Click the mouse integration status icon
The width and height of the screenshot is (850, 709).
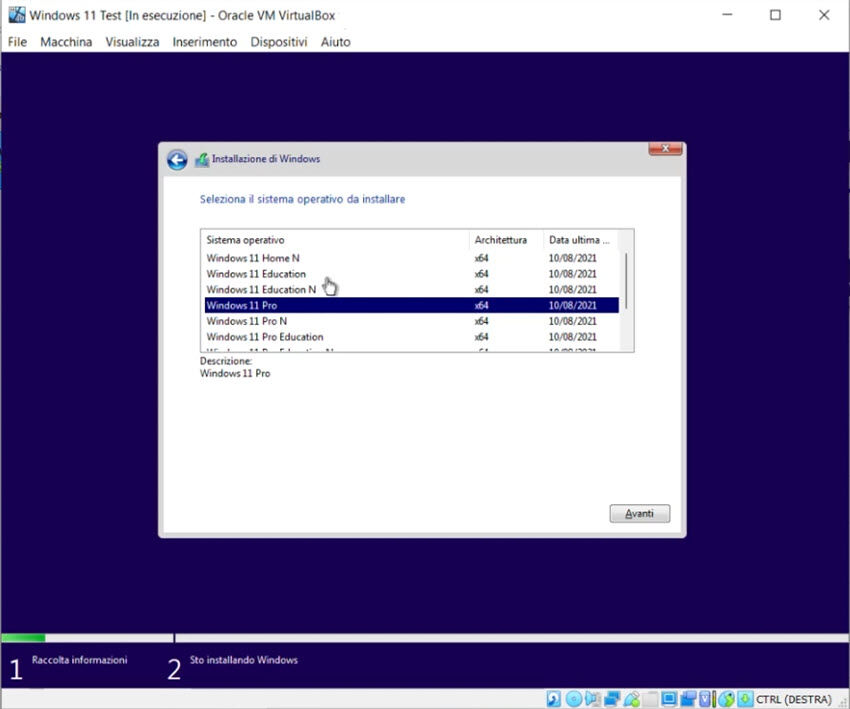coord(726,699)
